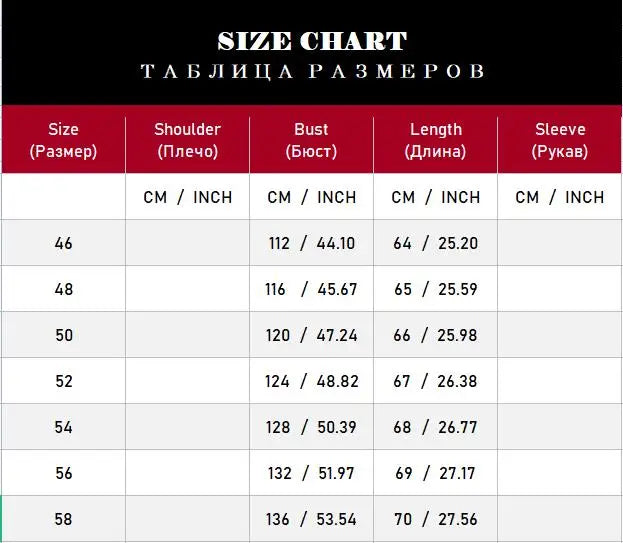
Task: Click the size 50 row label
Action: [63, 335]
